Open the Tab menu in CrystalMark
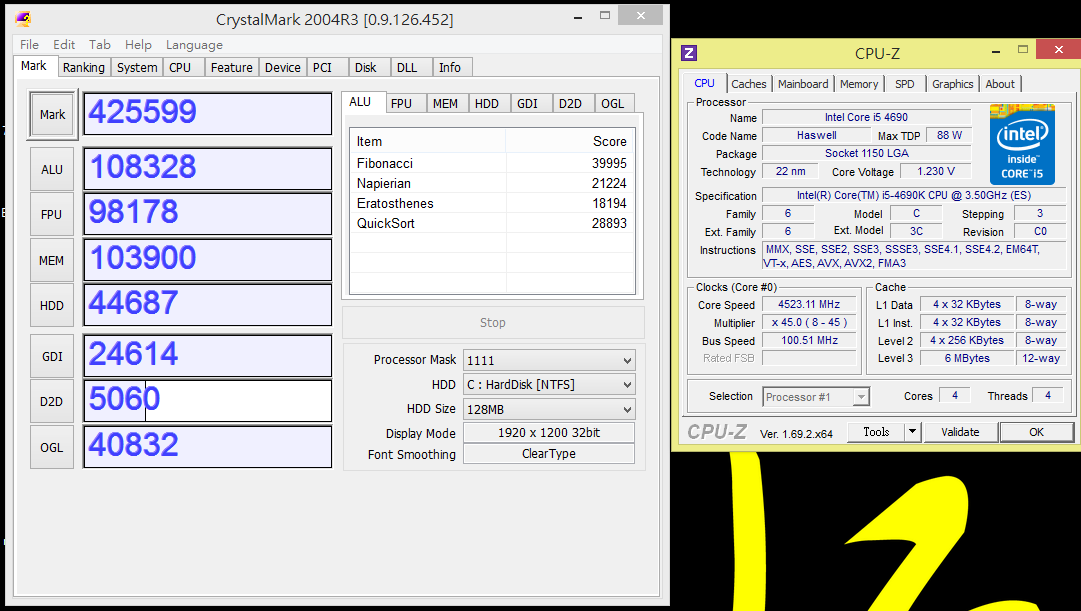The image size is (1081, 611). [x=100, y=45]
